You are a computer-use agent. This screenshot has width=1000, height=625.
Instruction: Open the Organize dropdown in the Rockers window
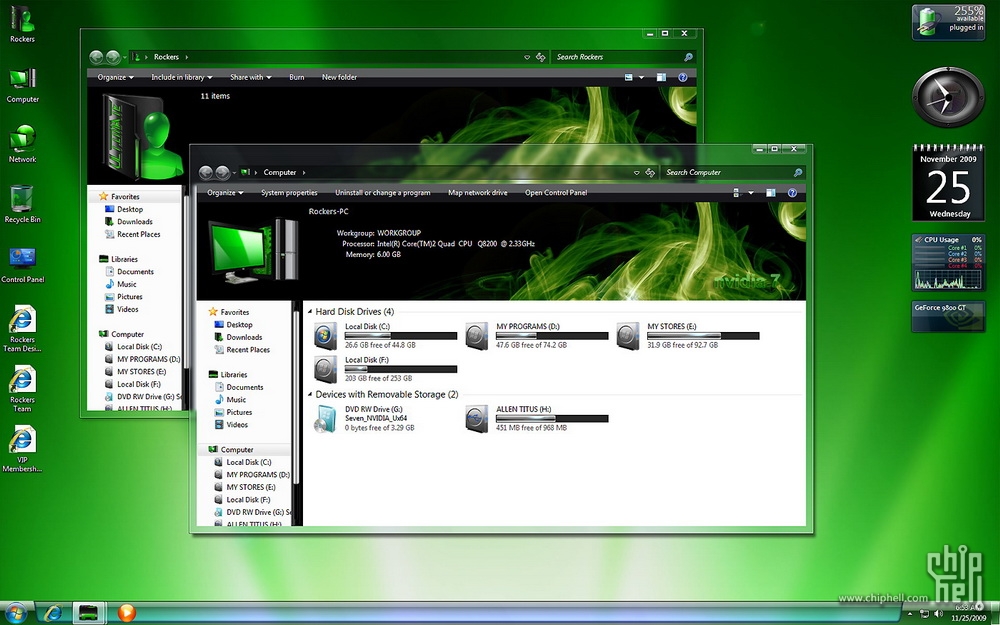(115, 77)
